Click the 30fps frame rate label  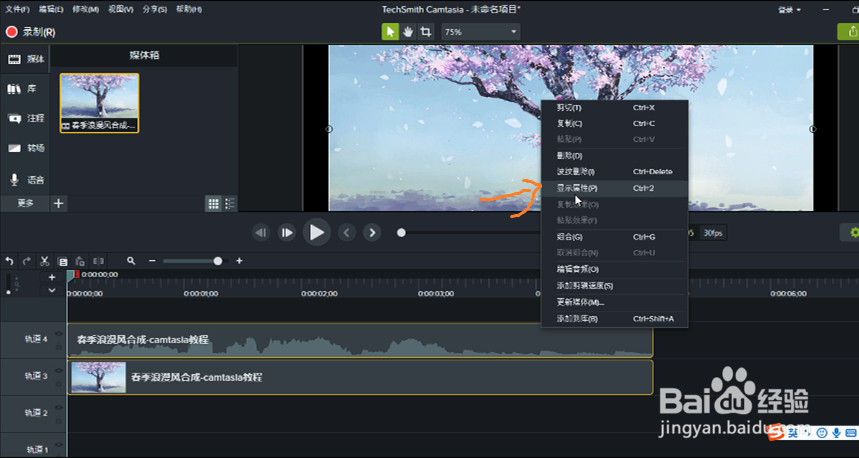[714, 233]
